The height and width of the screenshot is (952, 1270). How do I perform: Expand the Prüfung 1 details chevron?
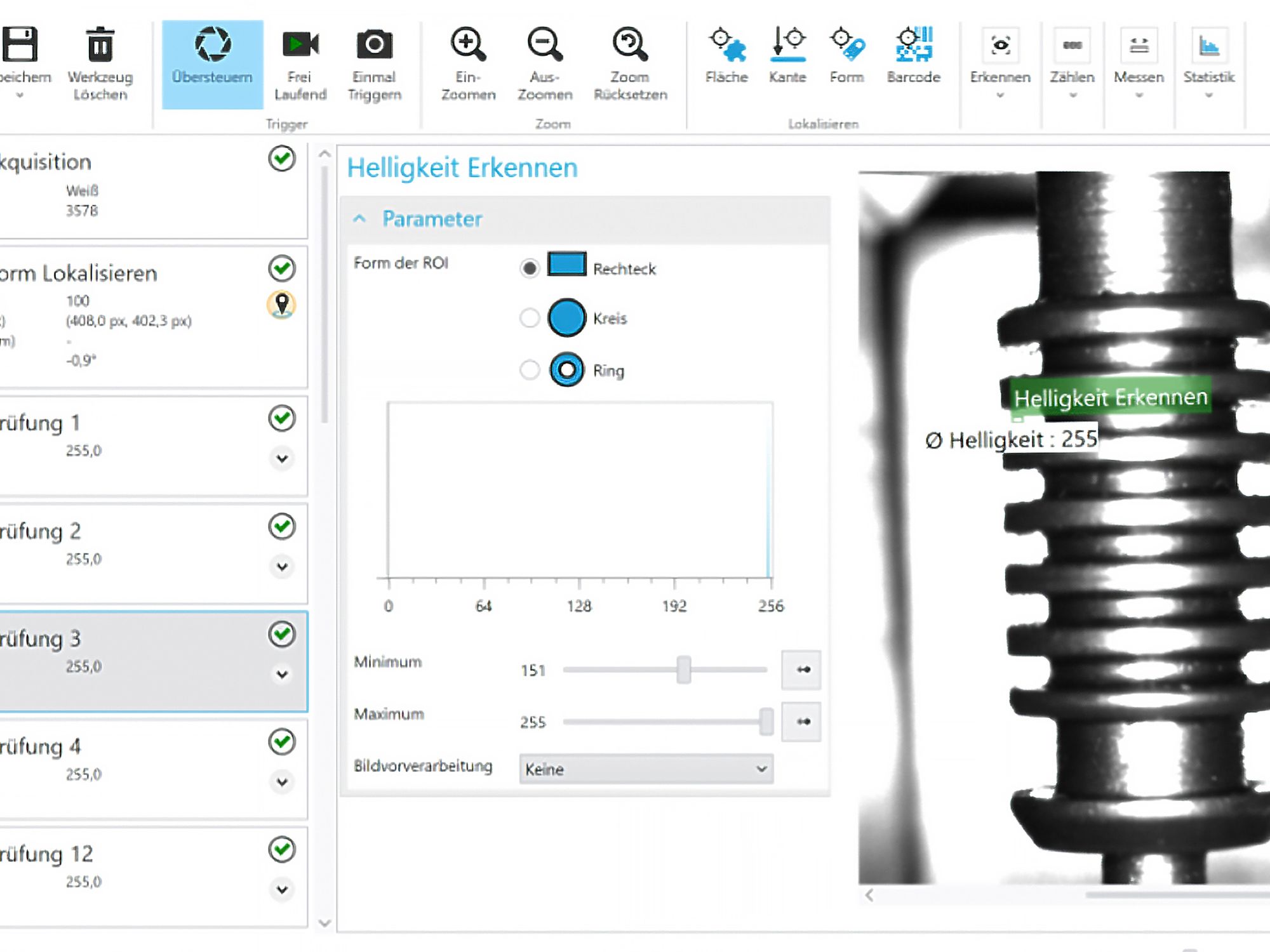click(x=282, y=458)
